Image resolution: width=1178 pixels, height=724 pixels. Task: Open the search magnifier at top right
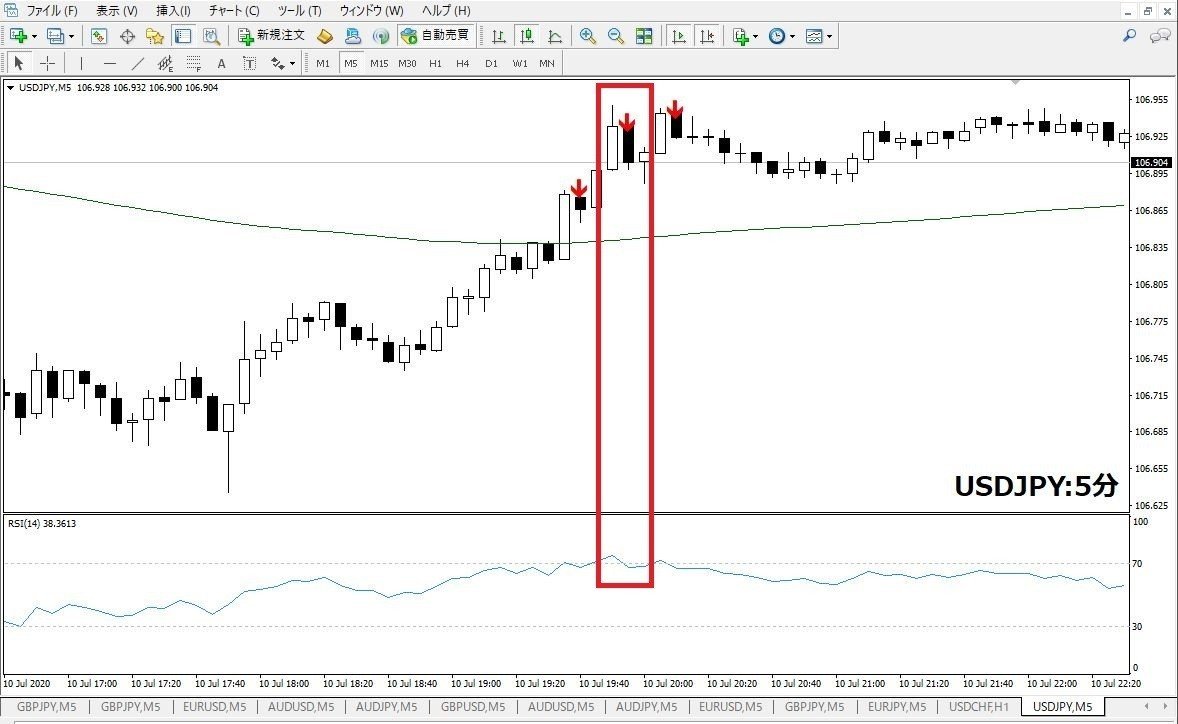pos(1129,35)
